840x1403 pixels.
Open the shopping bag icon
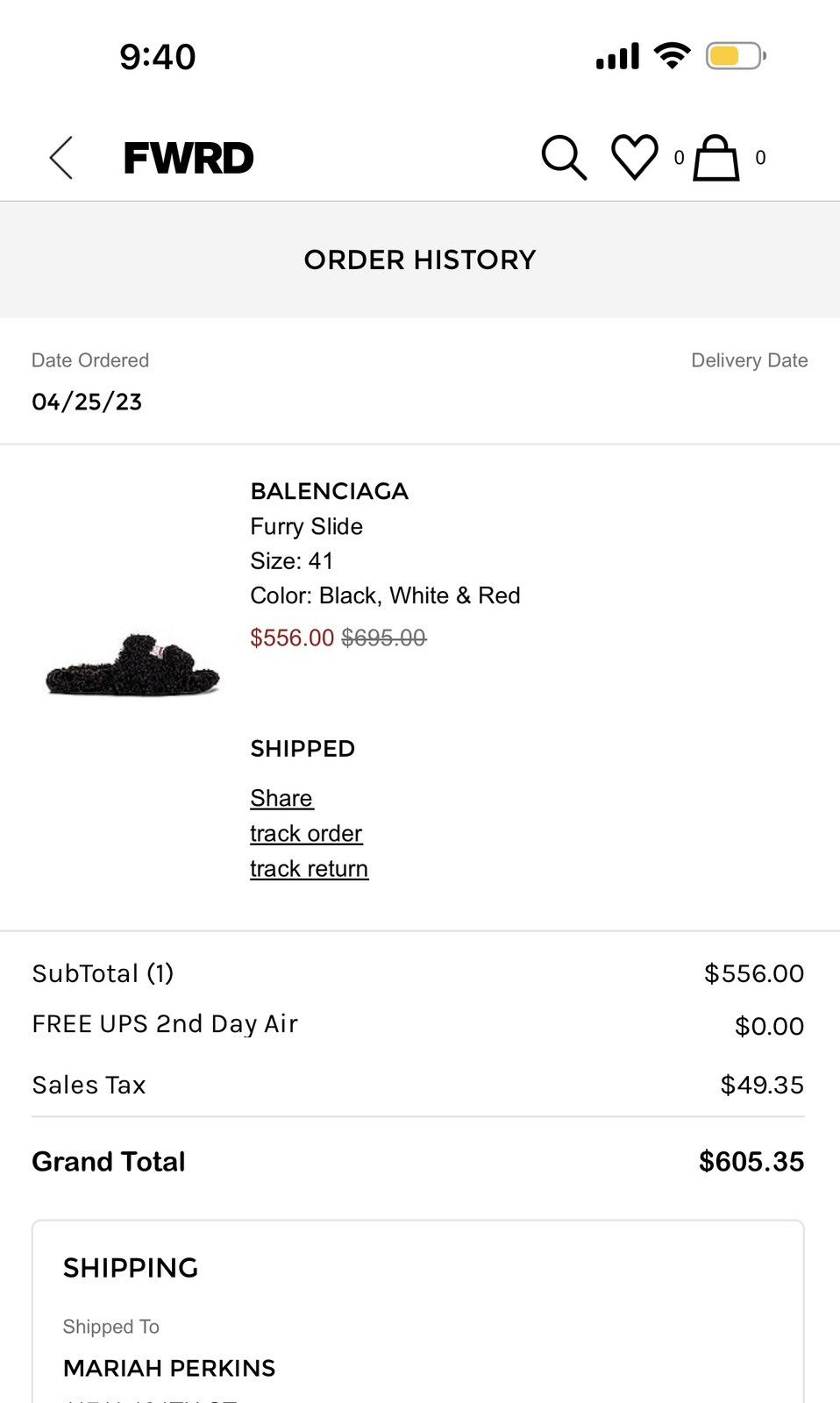coord(715,158)
